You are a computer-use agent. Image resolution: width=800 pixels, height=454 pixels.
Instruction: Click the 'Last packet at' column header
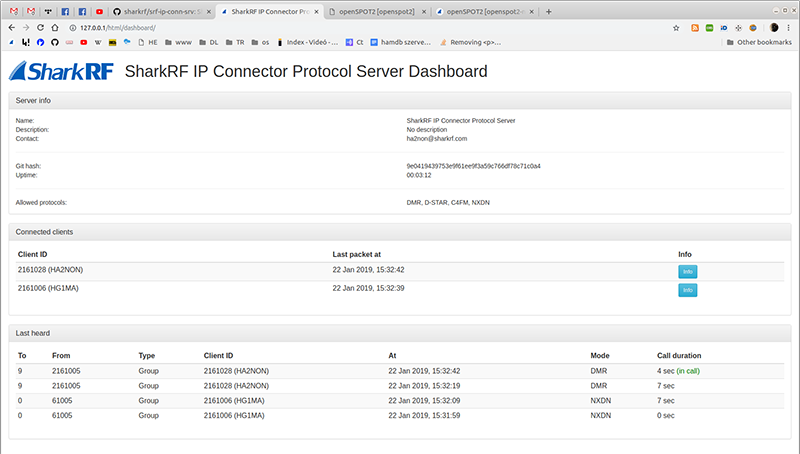(357, 254)
